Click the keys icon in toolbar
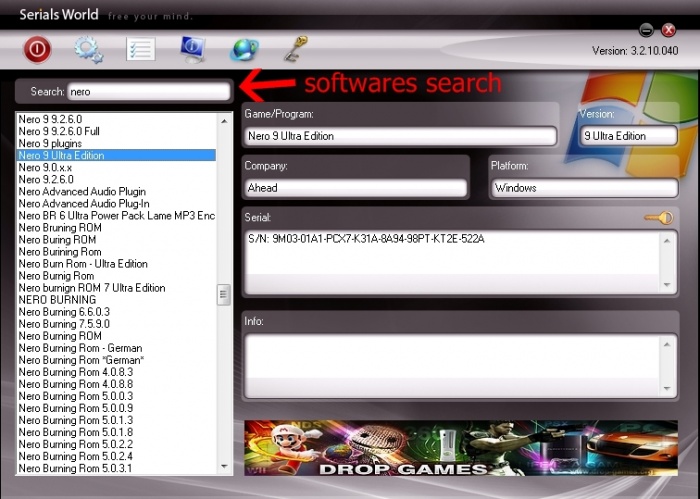 pyautogui.click(x=296, y=49)
